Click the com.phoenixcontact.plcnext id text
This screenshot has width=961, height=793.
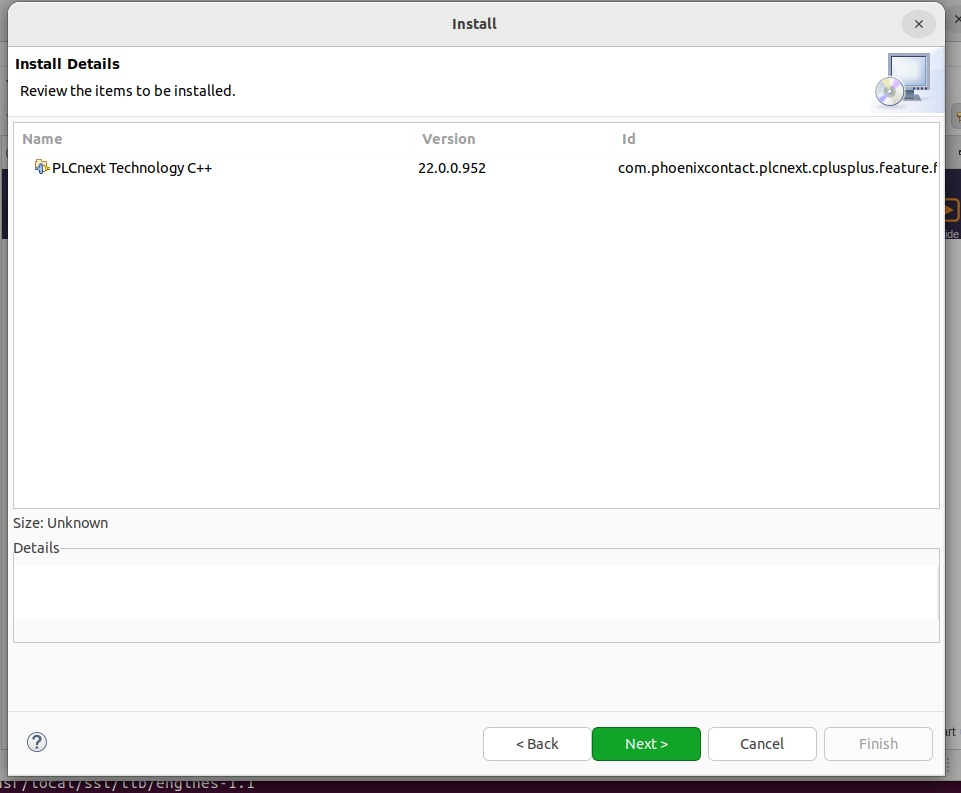(777, 168)
